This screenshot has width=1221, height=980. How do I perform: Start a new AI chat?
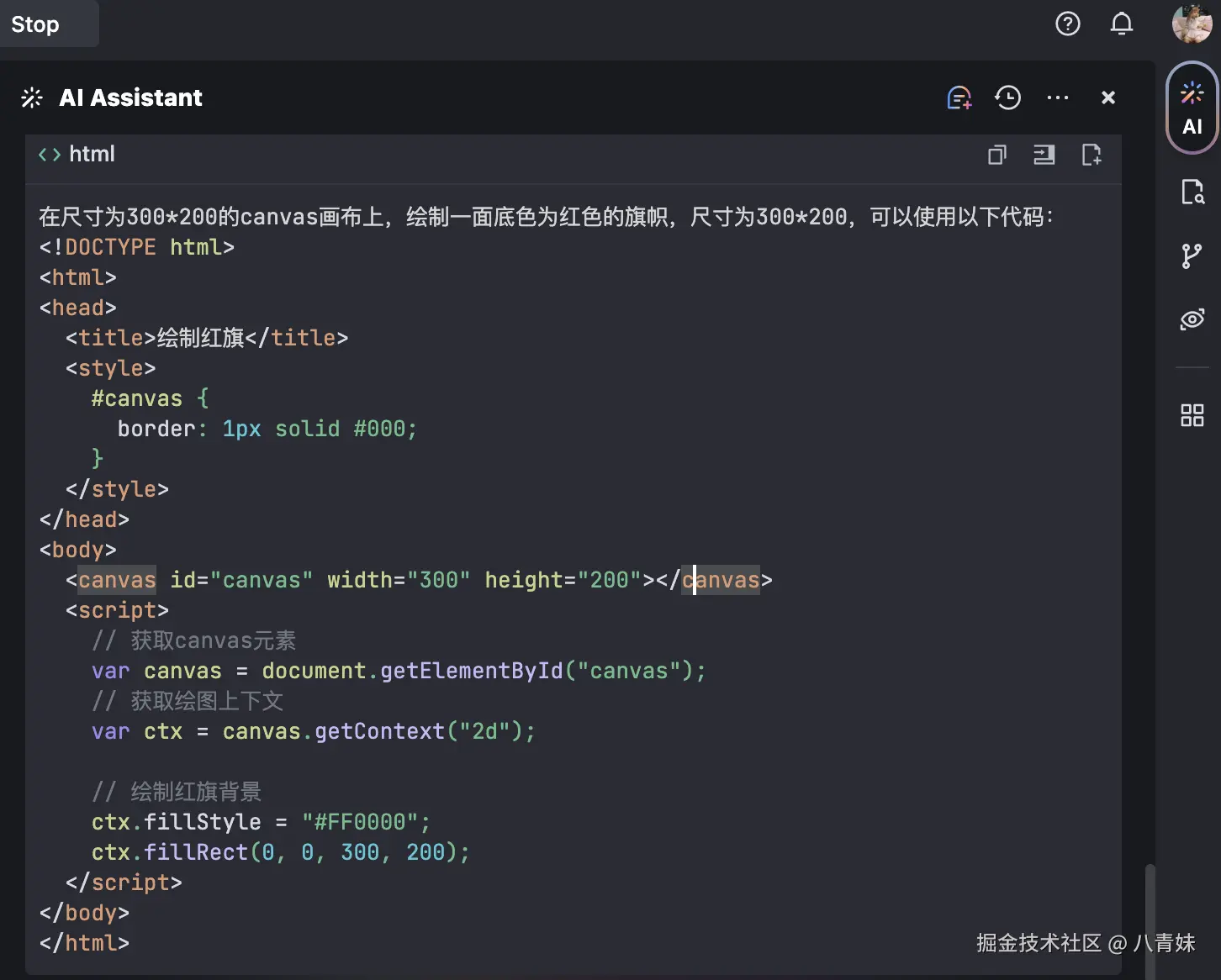click(959, 98)
